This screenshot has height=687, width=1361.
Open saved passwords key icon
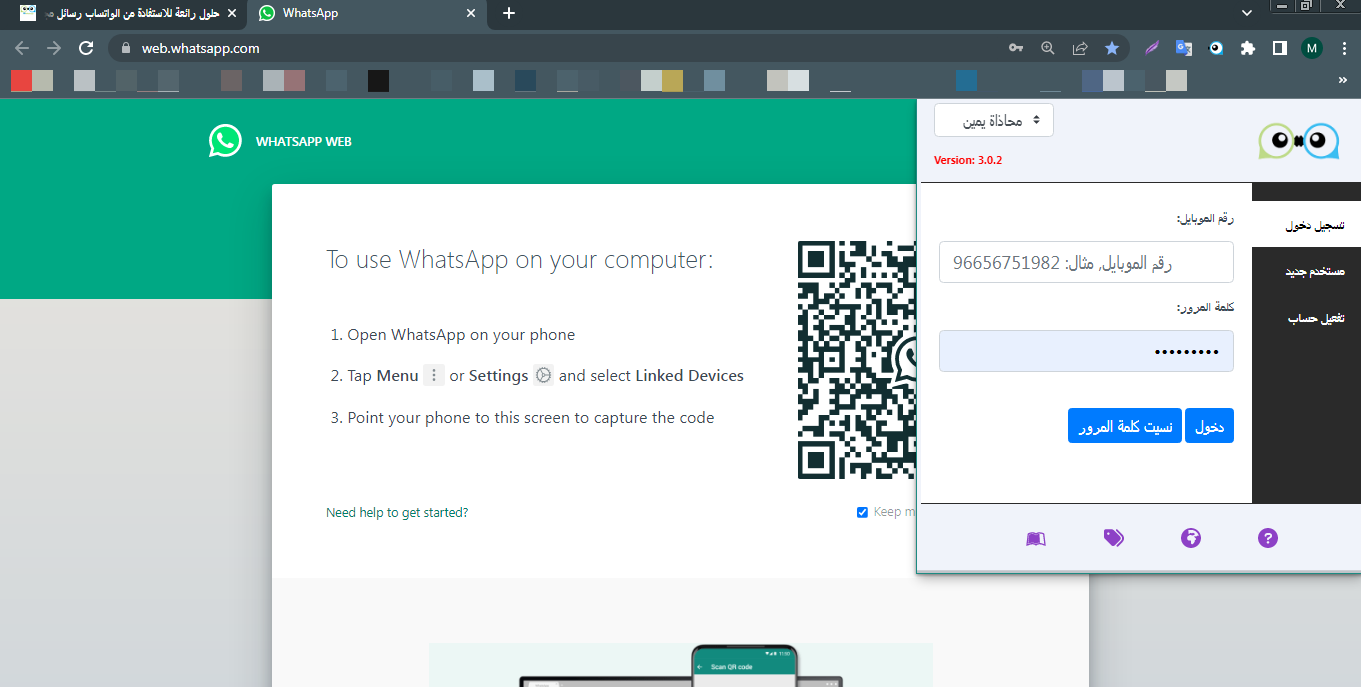click(x=1016, y=48)
